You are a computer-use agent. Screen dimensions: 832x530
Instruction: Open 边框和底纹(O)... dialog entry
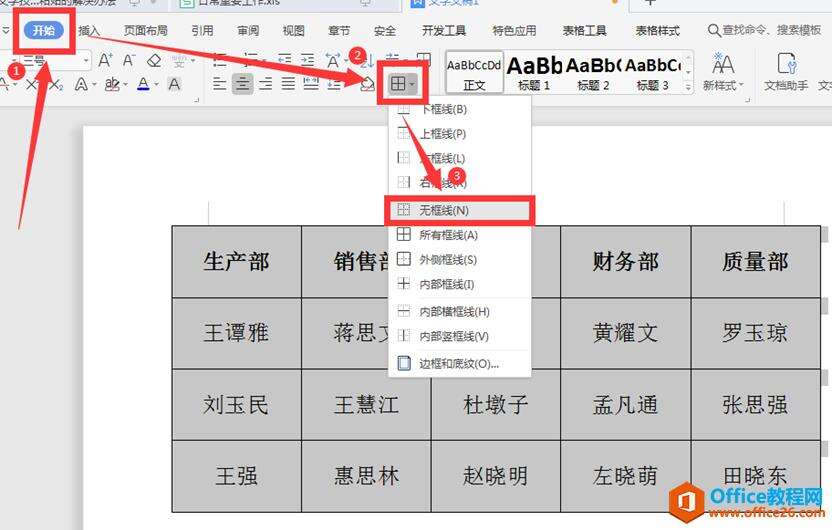[x=460, y=363]
